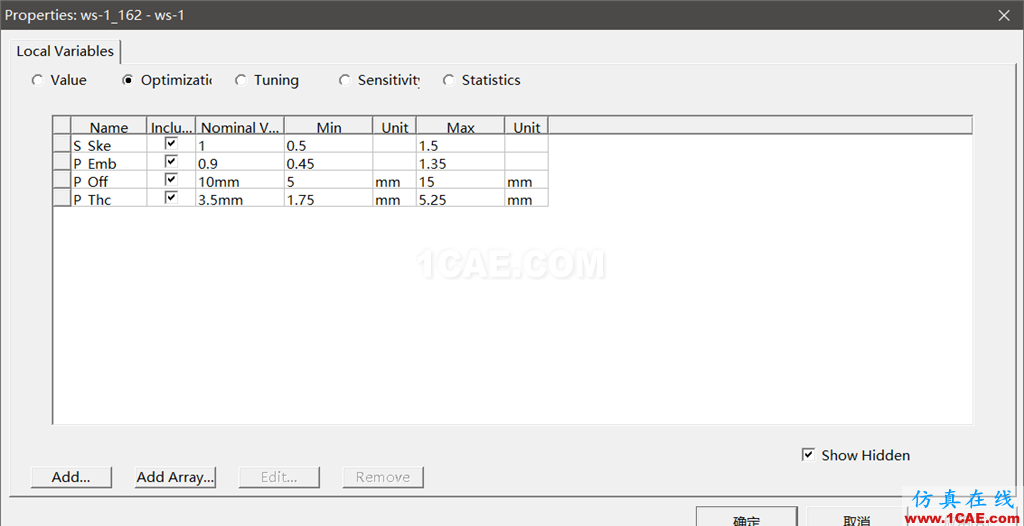Click the S_Ske row header selector

tap(61, 144)
